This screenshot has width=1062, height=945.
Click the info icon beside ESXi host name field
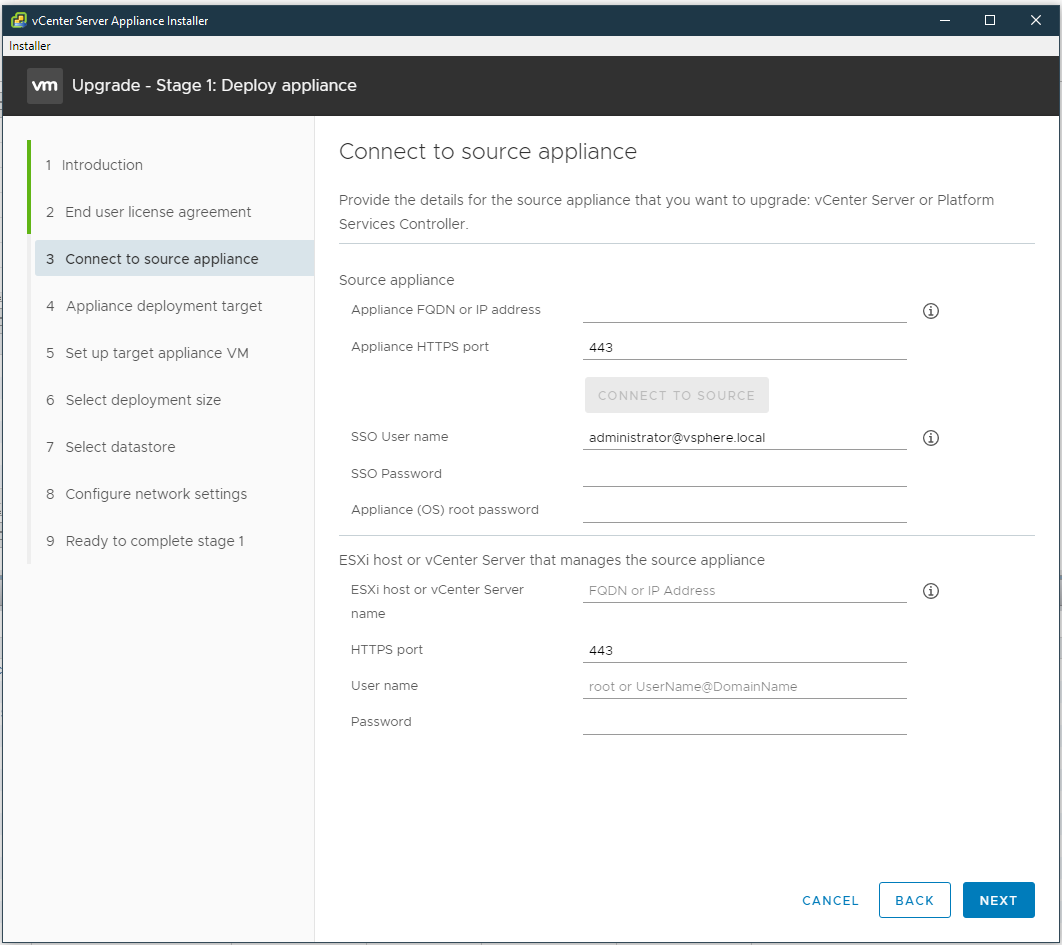931,591
